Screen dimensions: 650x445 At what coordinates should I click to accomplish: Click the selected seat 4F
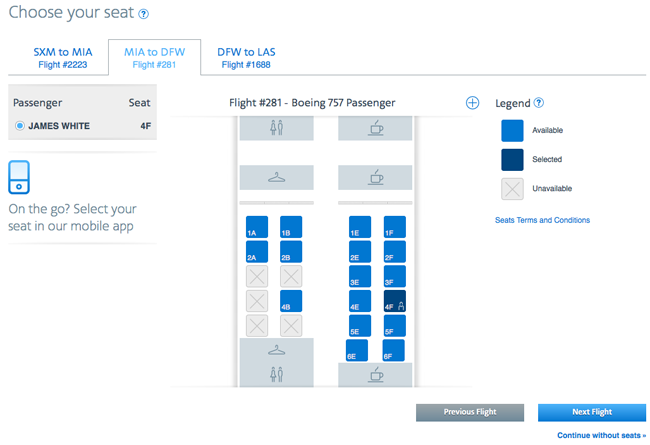coord(395,301)
